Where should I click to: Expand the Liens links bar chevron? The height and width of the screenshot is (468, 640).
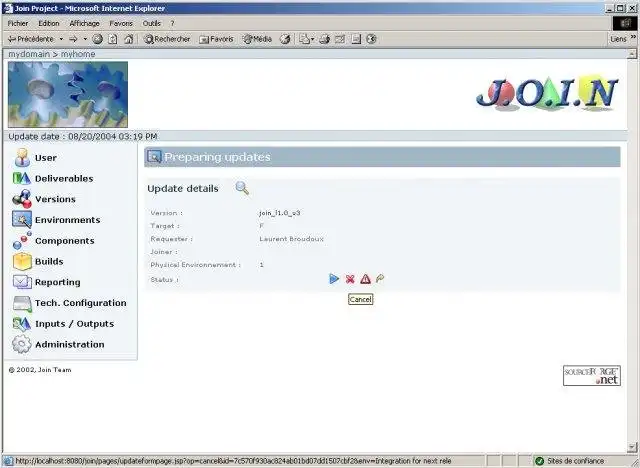click(633, 38)
